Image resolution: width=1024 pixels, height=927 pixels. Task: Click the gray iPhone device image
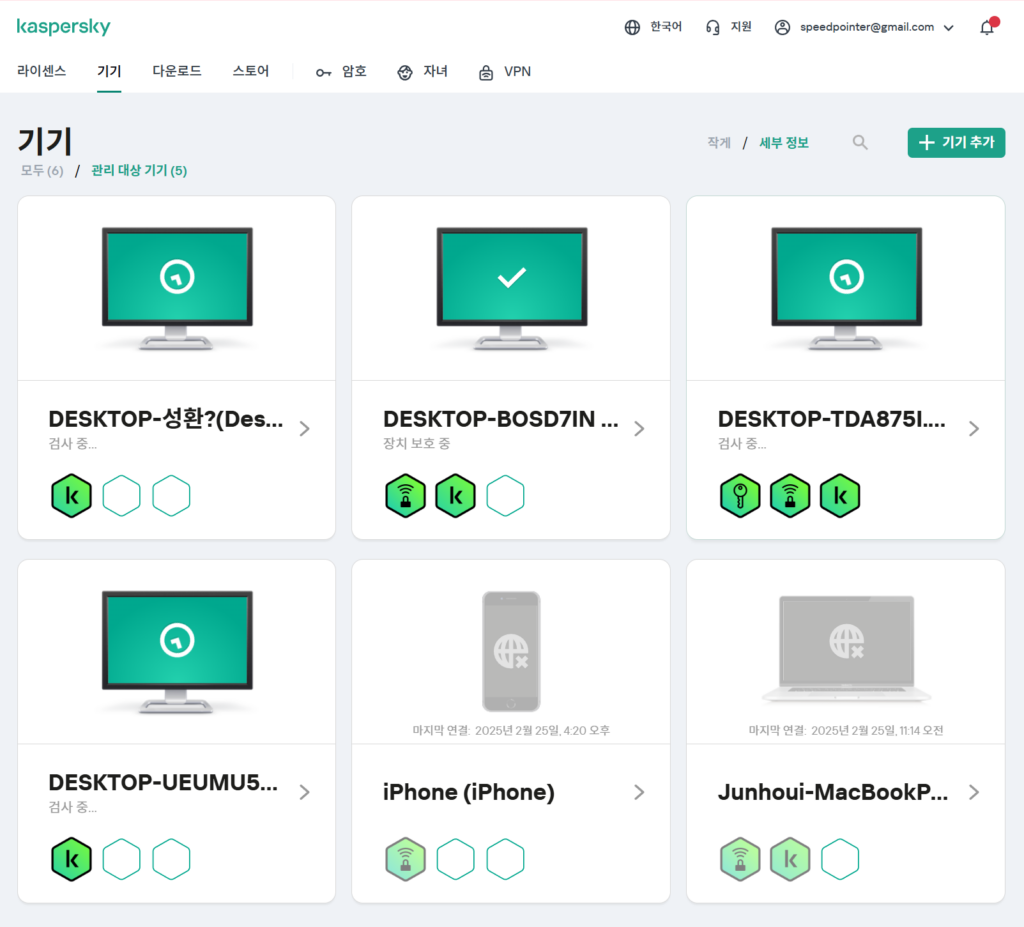(511, 651)
